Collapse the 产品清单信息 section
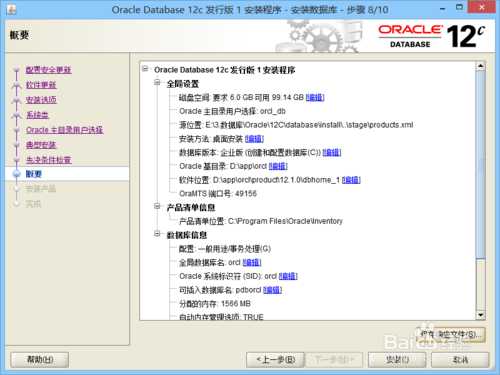 click(157, 207)
